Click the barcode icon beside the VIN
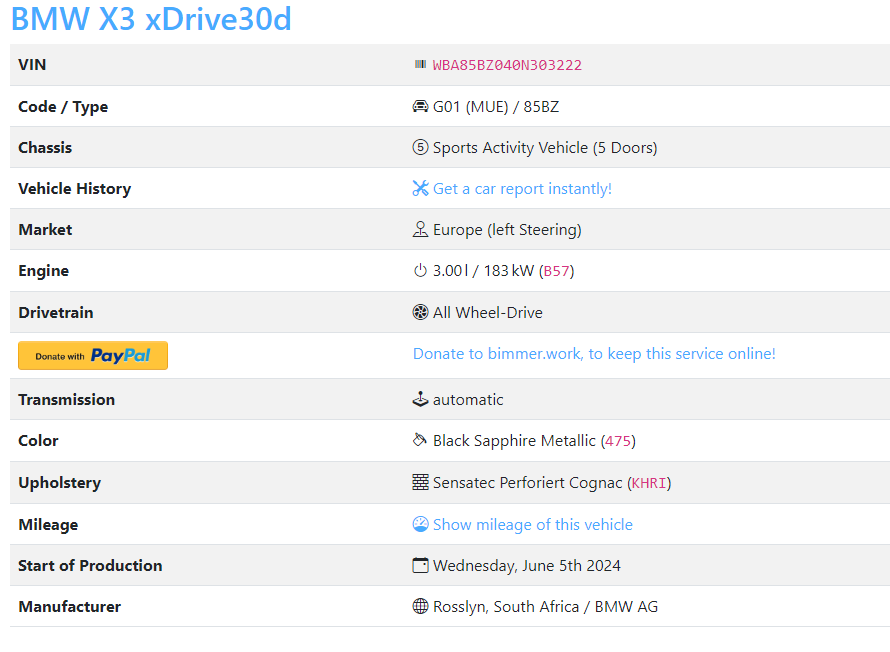Screen dimensions: 890x652 point(420,64)
